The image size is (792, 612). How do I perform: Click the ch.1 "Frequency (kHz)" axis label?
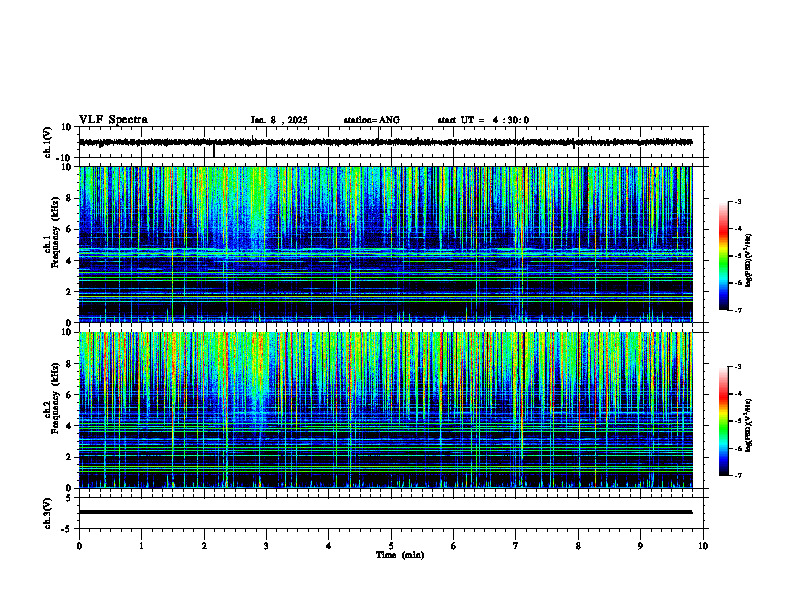pyautogui.click(x=55, y=232)
